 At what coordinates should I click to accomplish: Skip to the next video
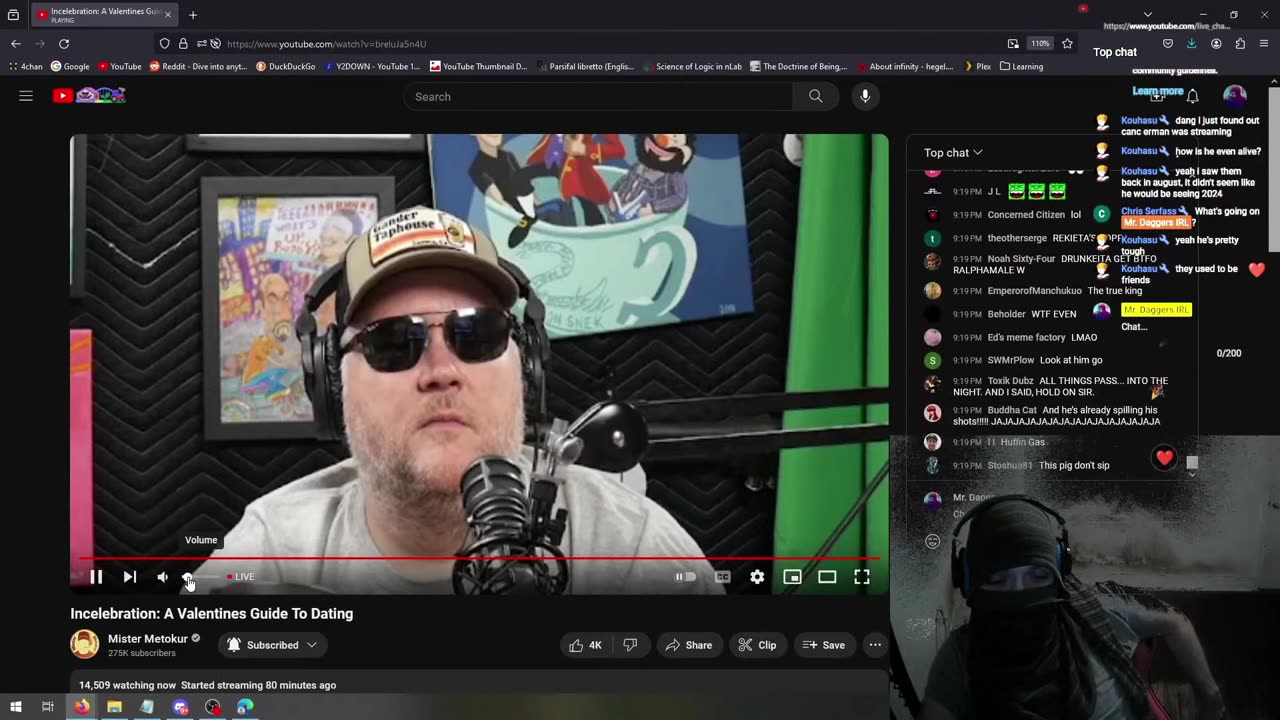(x=129, y=577)
